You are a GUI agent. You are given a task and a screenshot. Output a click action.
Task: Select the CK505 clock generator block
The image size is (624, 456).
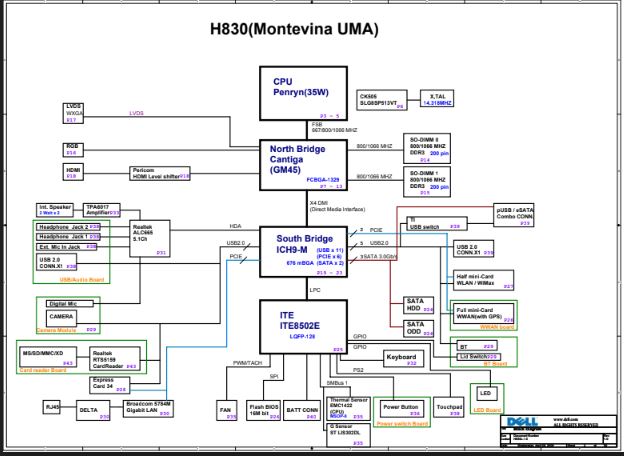pos(381,100)
